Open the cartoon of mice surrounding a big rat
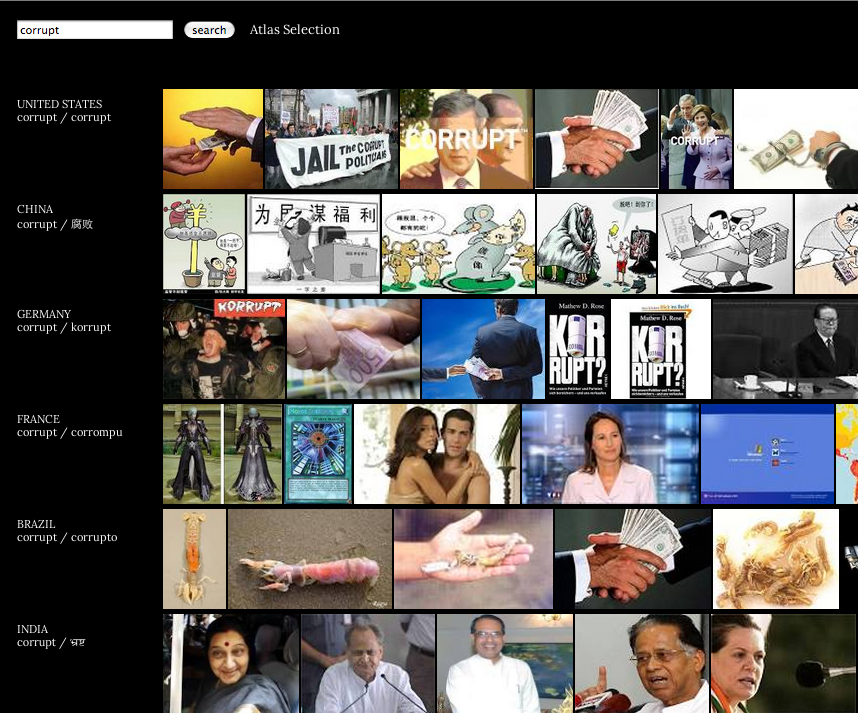The image size is (858, 713). pyautogui.click(x=458, y=244)
